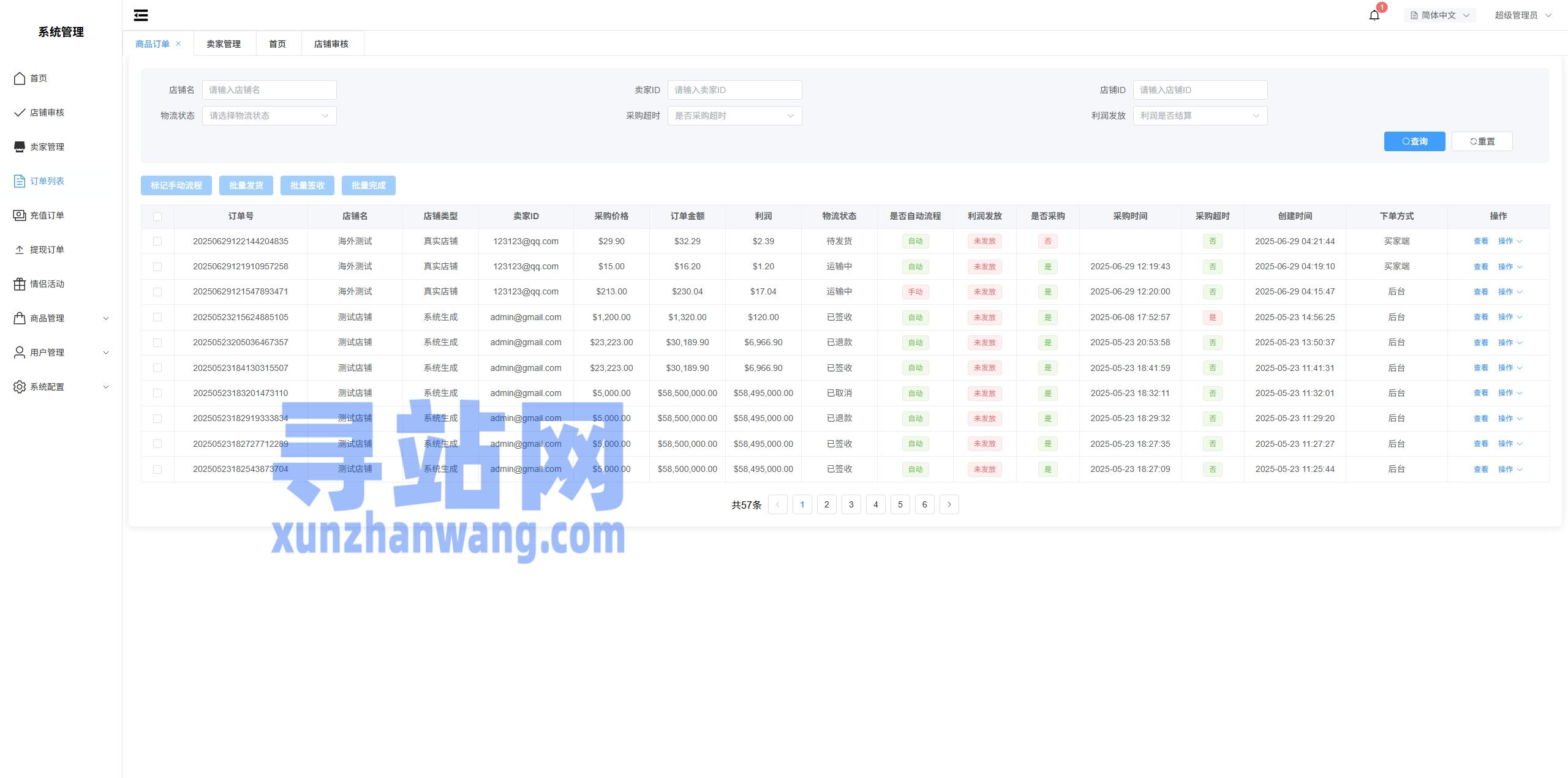Focus the 店铺名 input field
This screenshot has width=1568, height=778.
[269, 90]
